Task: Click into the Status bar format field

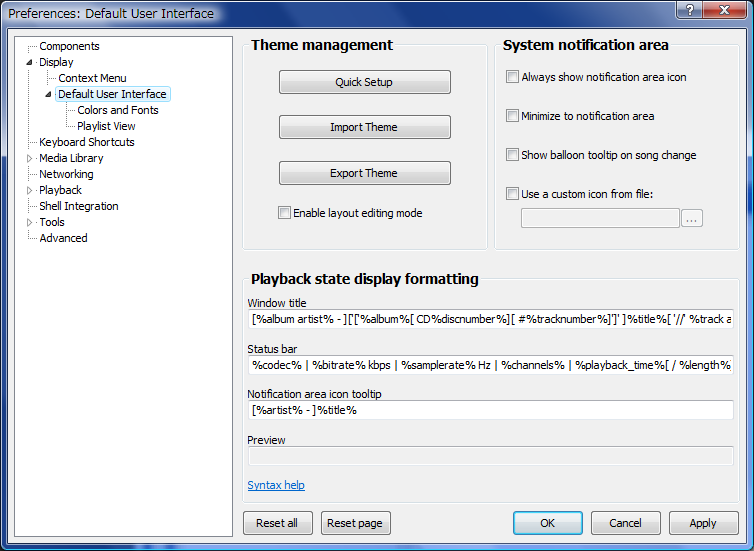Action: 490,365
